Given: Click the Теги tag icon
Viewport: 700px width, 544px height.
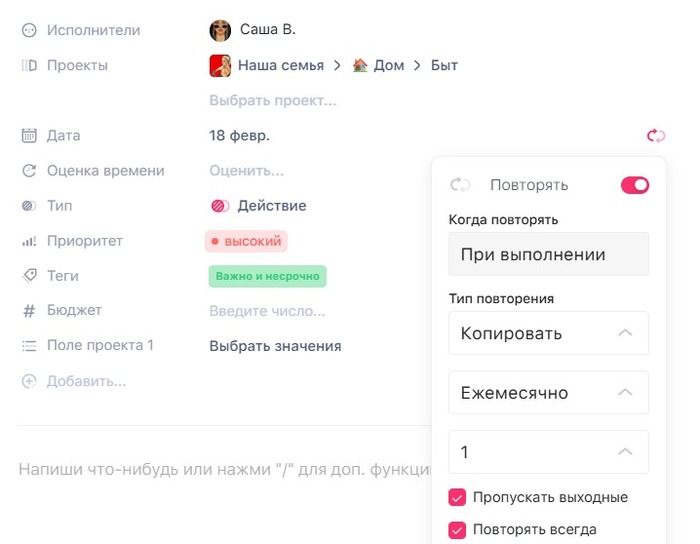Looking at the screenshot, I should [29, 276].
